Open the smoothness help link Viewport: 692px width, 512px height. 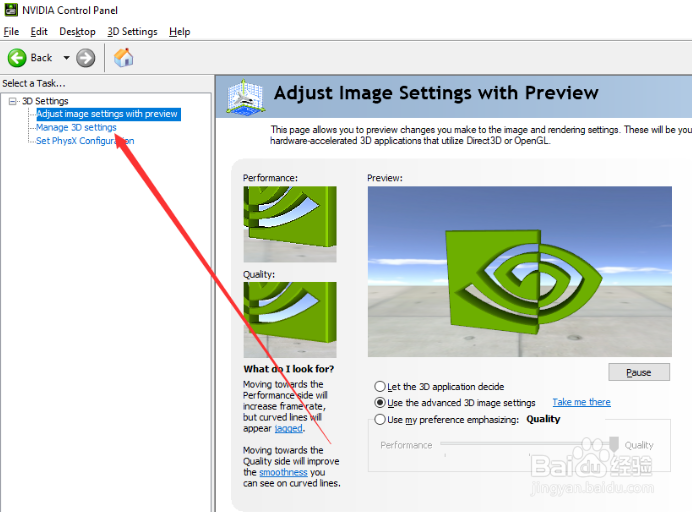pyautogui.click(x=283, y=472)
